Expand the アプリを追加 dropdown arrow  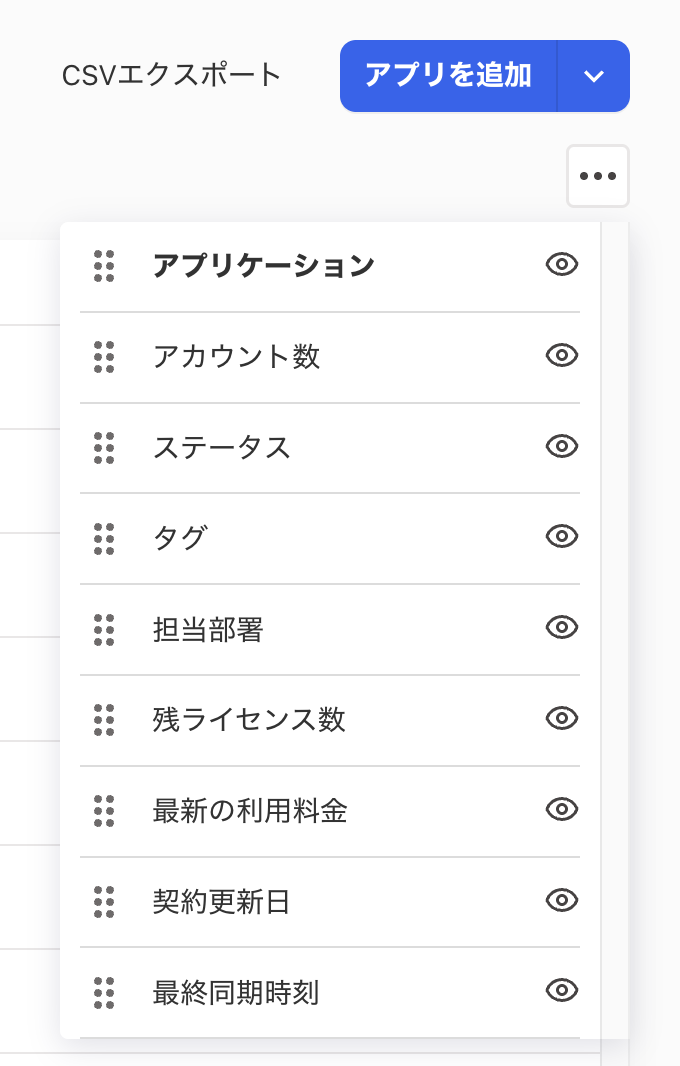(x=594, y=76)
